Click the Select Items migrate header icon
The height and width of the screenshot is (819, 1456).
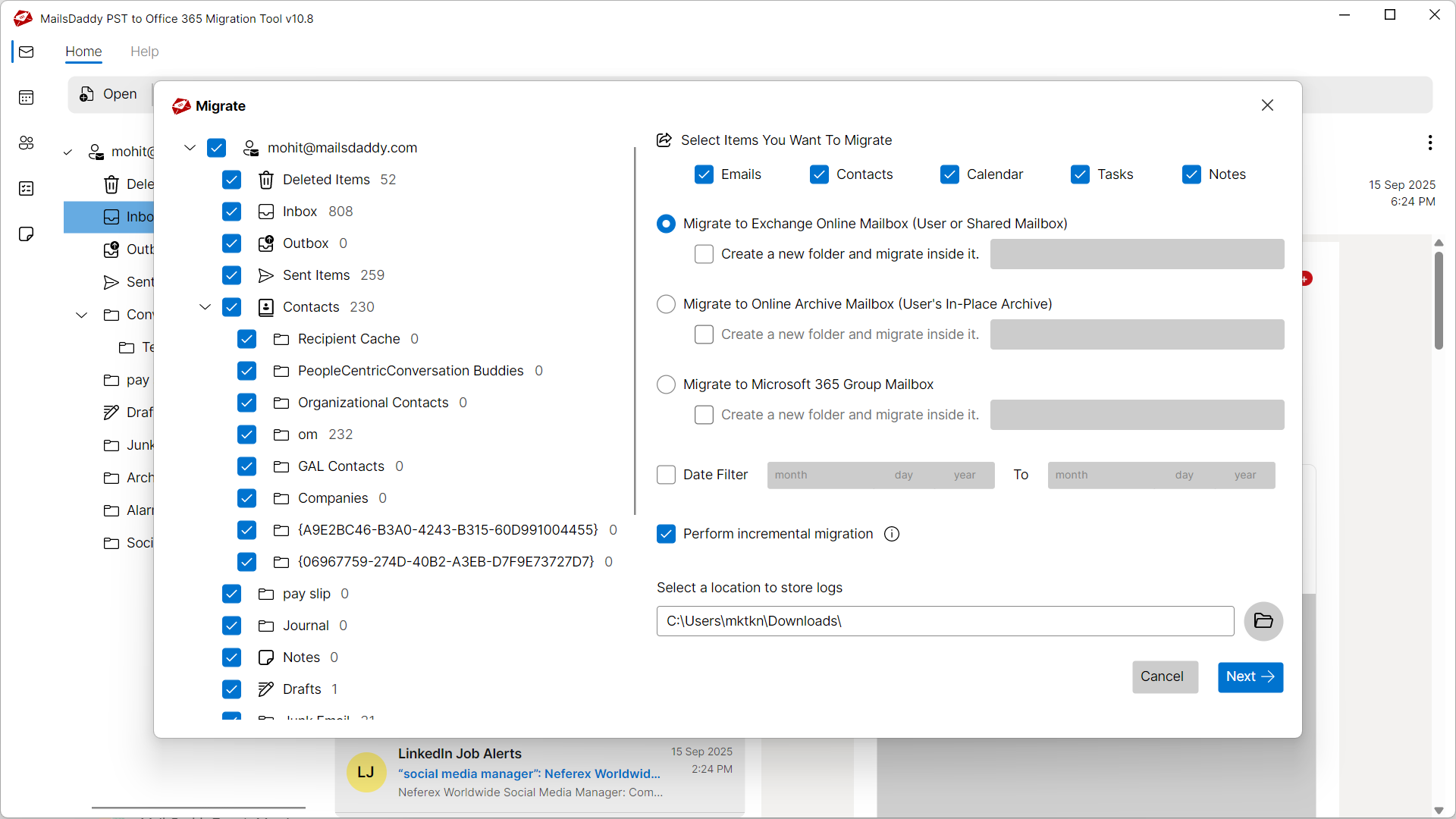pyautogui.click(x=664, y=140)
